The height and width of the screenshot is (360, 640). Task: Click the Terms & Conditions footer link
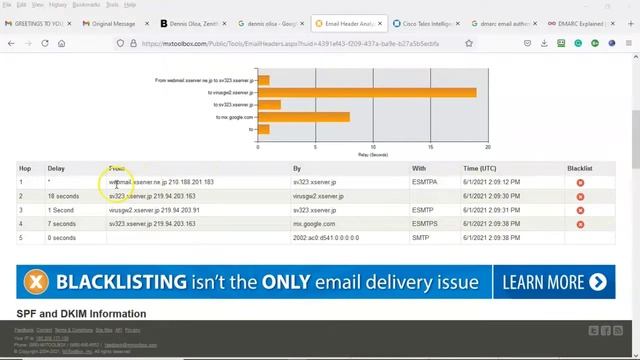point(74,330)
